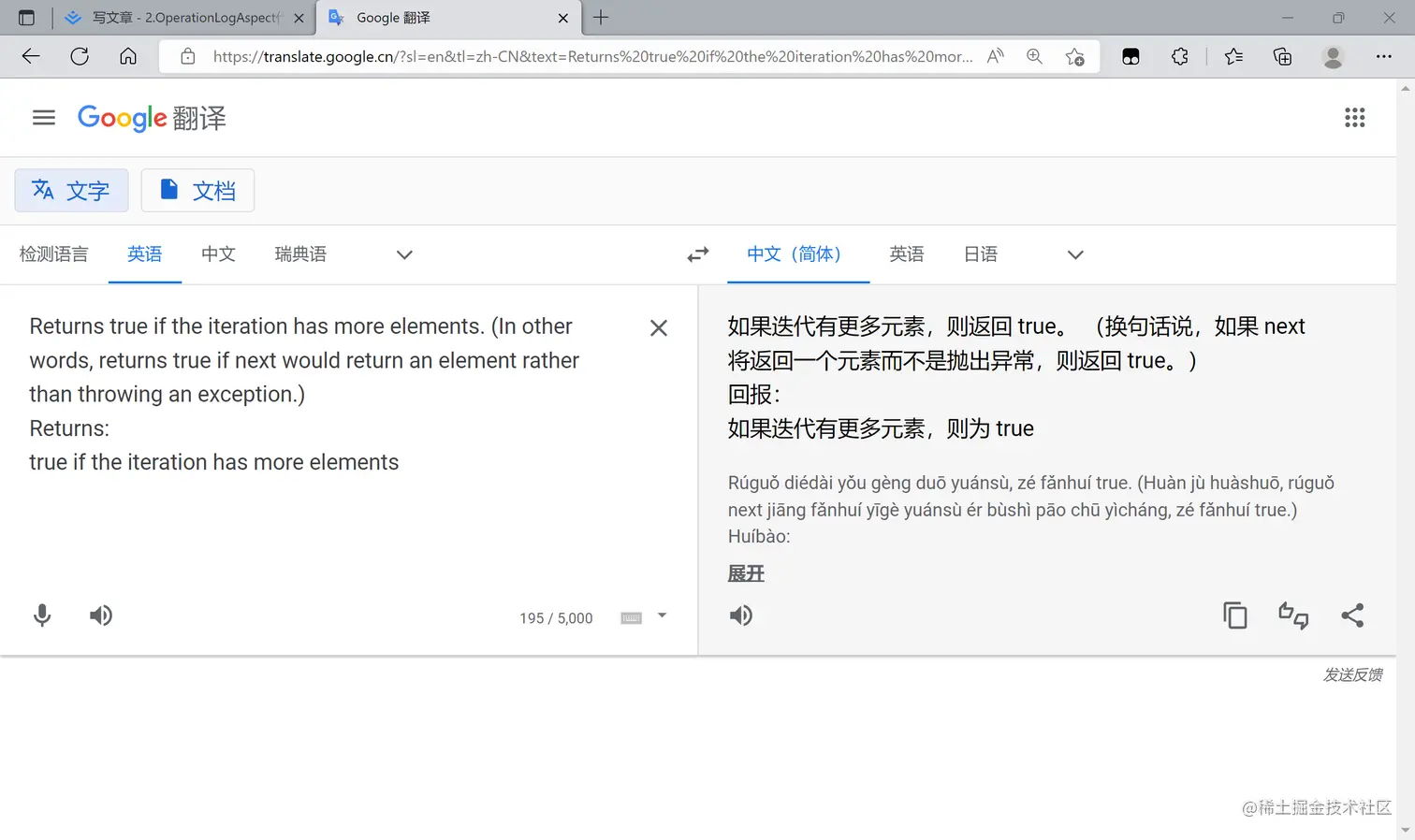1415x840 pixels.
Task: Copy the translation to clipboard
Action: coord(1235,615)
